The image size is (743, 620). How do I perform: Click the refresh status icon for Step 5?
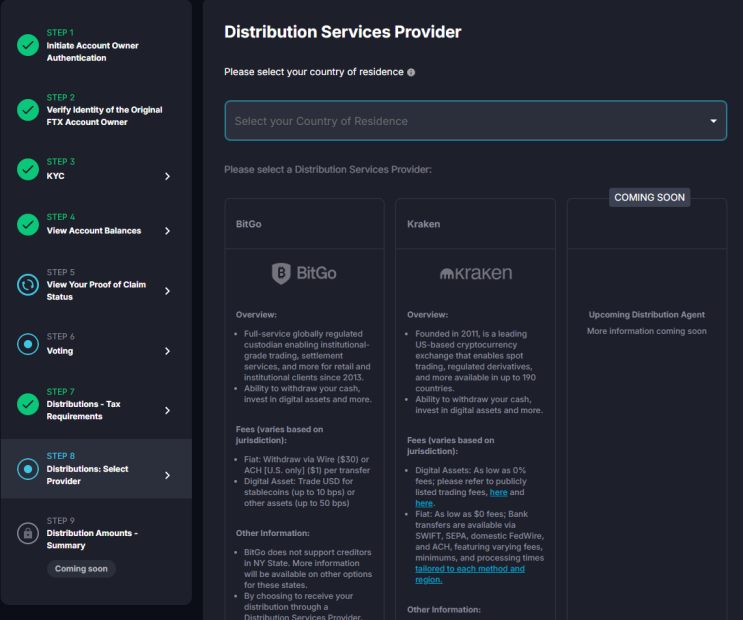click(28, 285)
